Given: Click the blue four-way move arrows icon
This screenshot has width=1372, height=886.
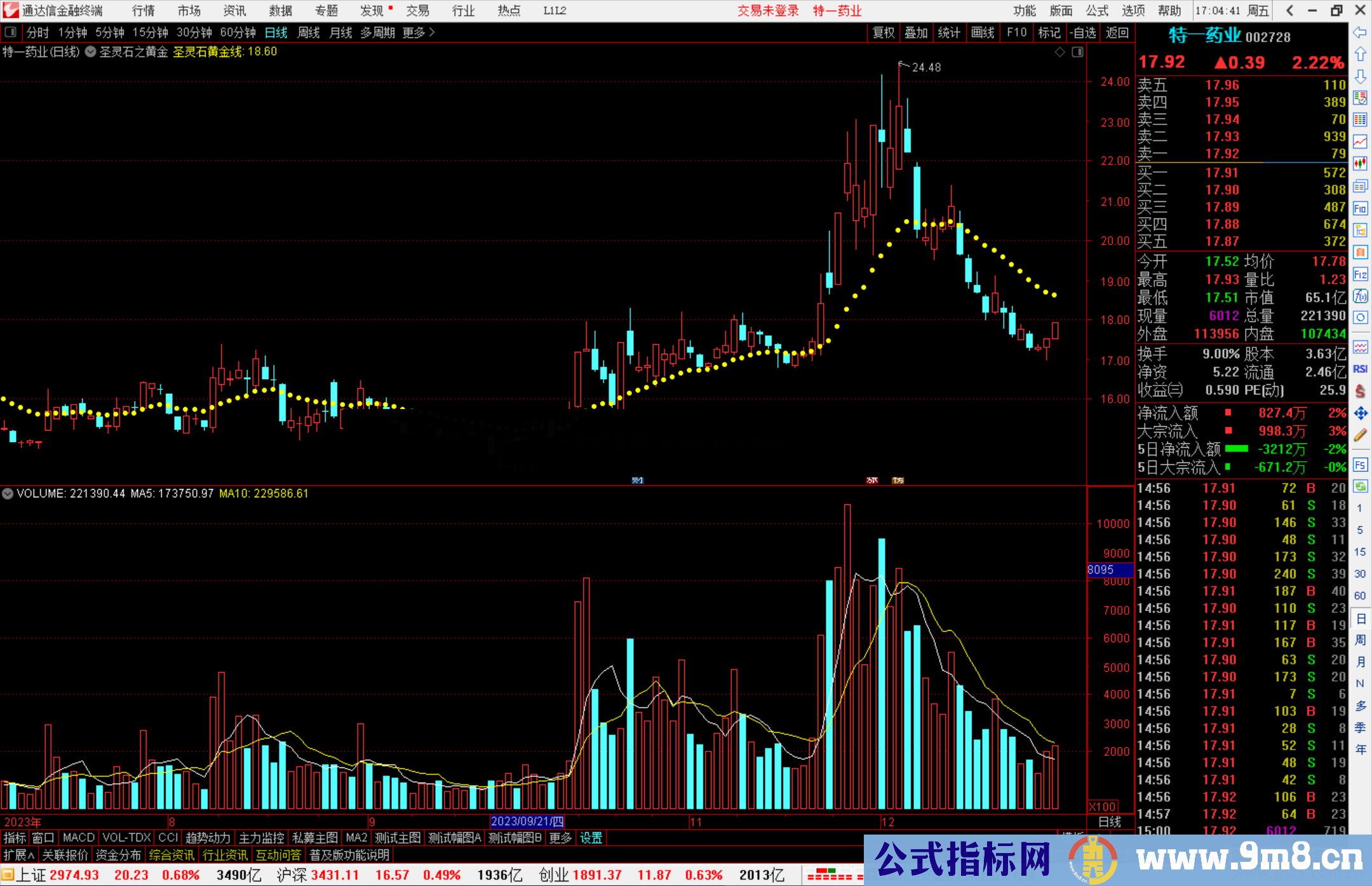Looking at the screenshot, I should pos(1359,413).
